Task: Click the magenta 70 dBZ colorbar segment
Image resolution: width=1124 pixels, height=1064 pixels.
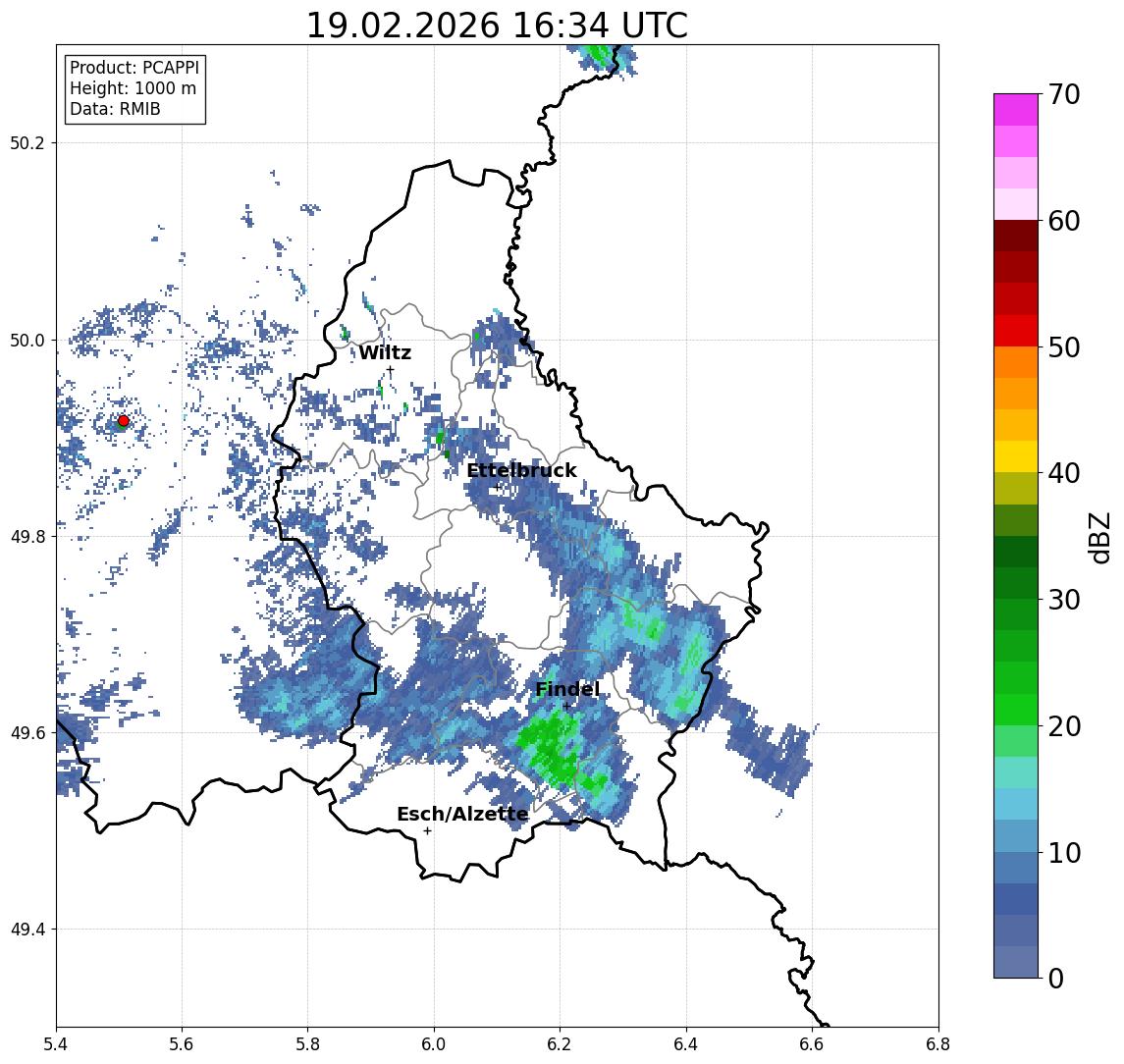Action: tap(1016, 110)
